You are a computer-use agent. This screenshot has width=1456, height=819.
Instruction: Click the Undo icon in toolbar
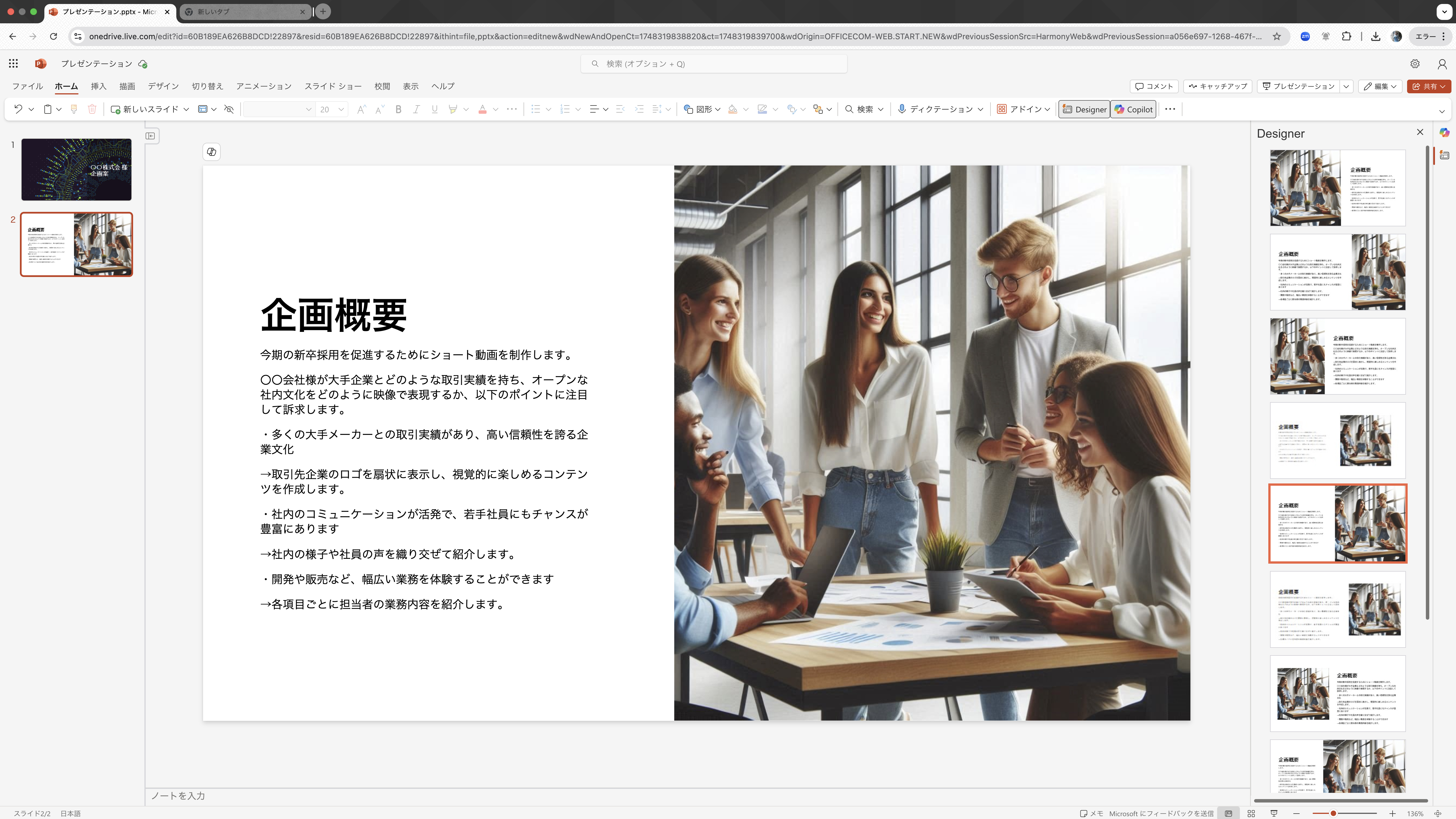point(18,109)
